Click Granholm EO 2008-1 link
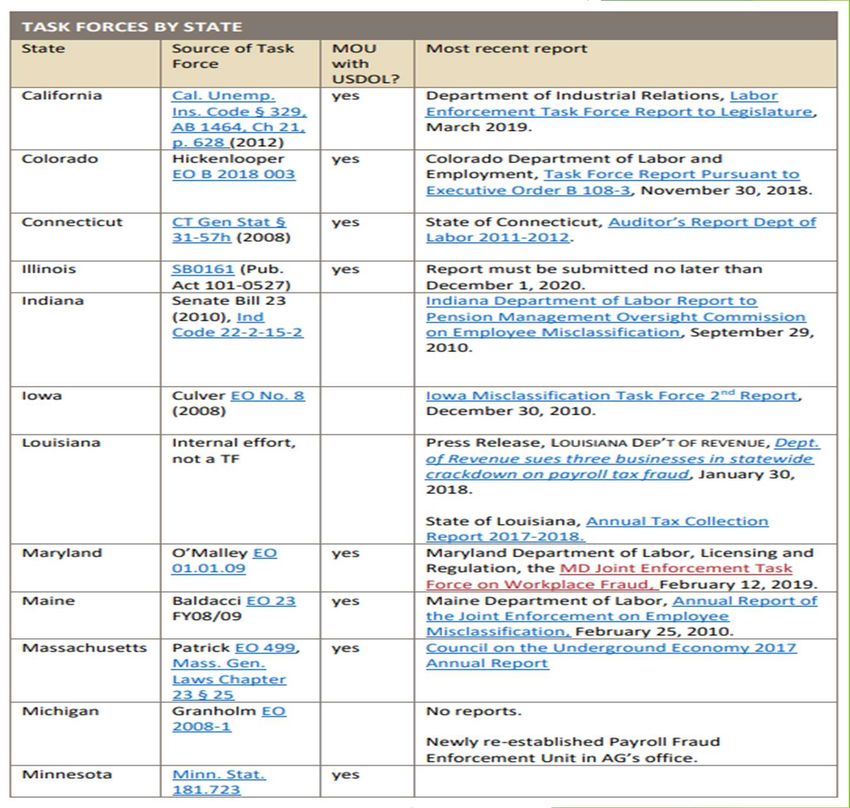This screenshot has width=850, height=808. pos(229,719)
